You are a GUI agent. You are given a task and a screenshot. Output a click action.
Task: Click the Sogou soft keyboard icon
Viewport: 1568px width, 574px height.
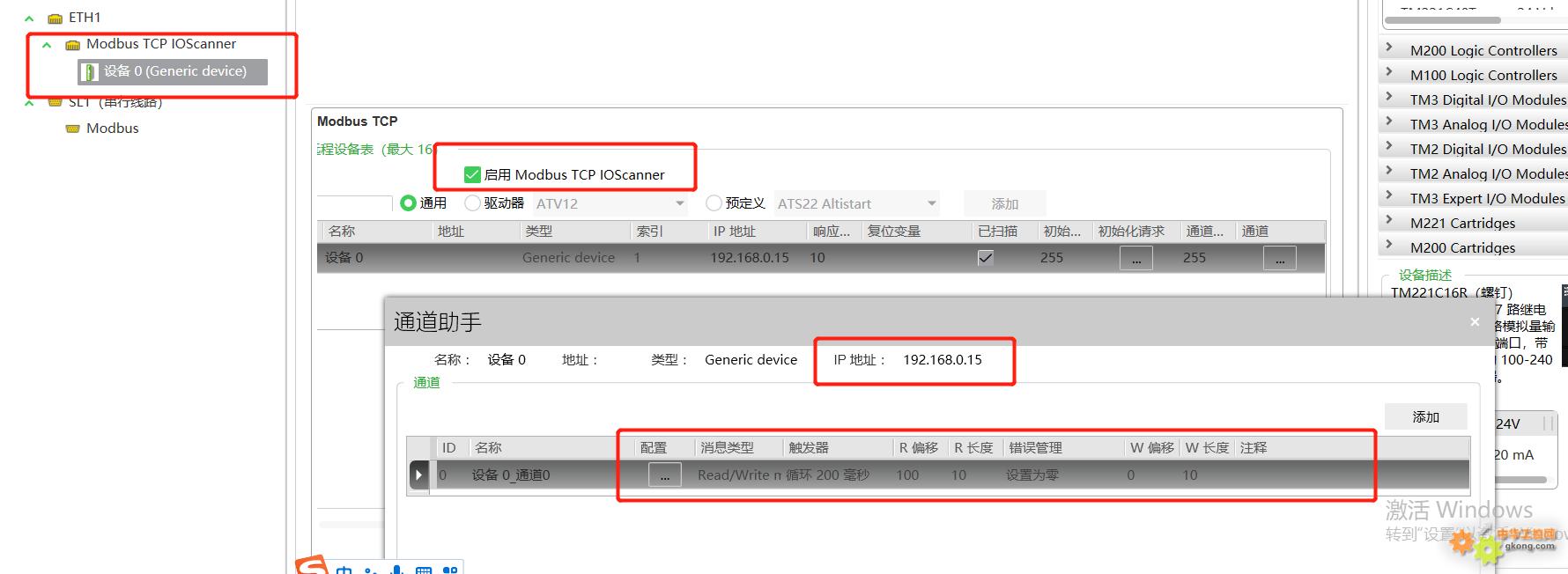point(424,570)
